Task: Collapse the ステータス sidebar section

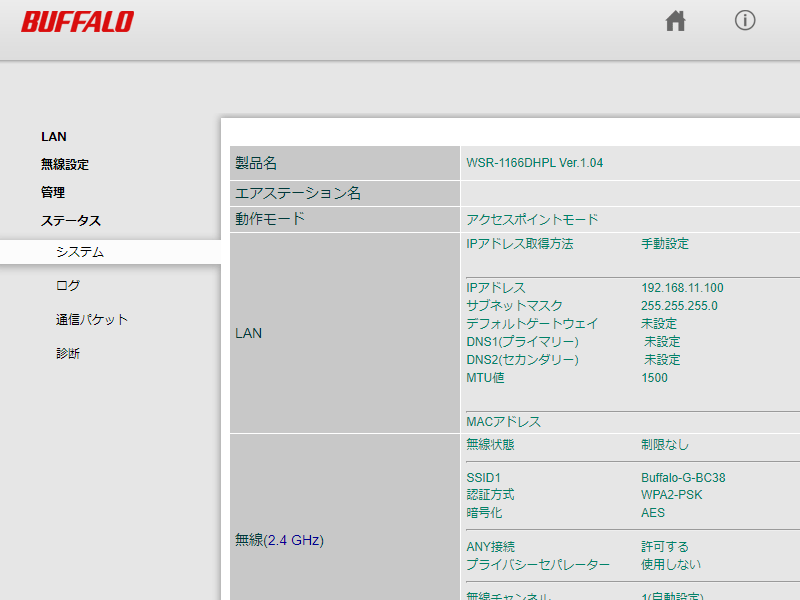Action: 70,221
